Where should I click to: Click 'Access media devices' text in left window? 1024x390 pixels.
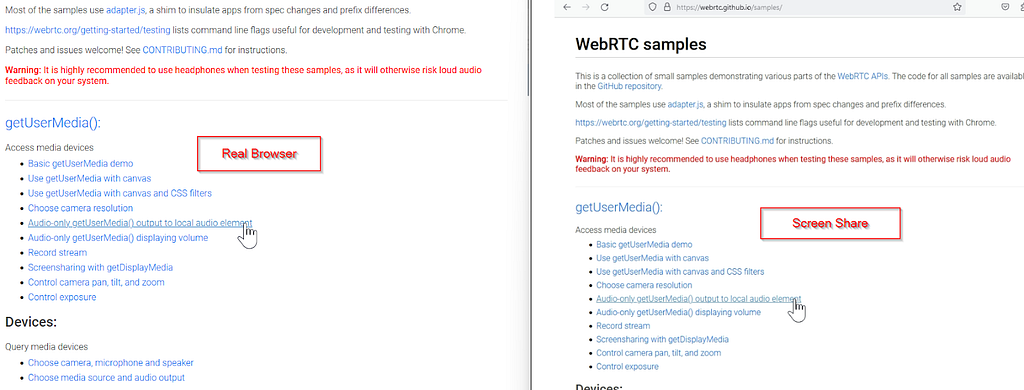click(49, 148)
